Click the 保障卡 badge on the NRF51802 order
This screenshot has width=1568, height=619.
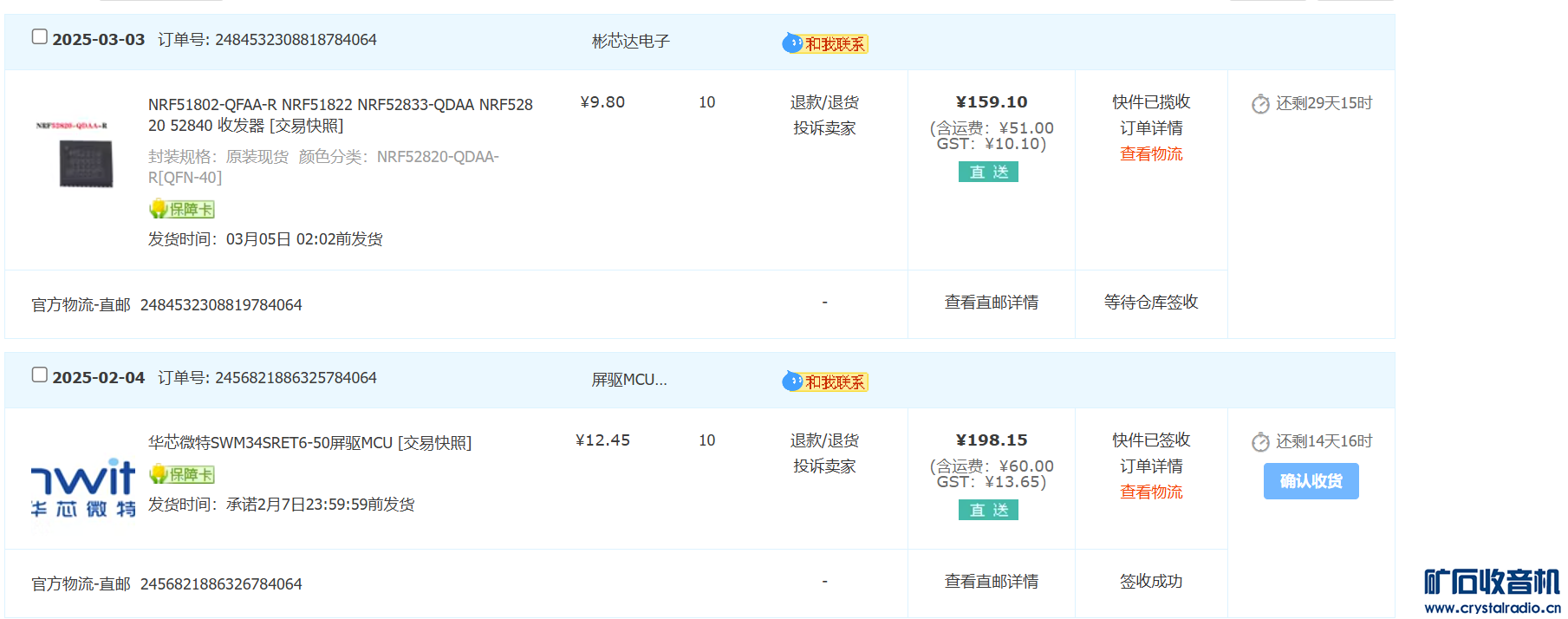(x=182, y=209)
